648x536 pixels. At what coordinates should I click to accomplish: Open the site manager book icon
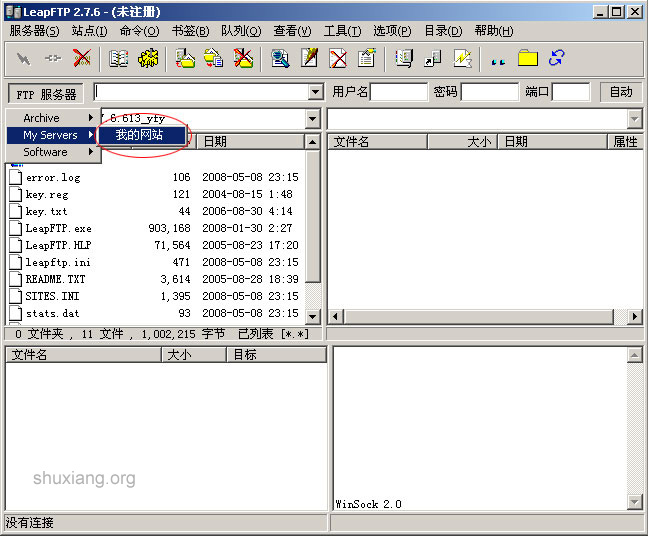(x=118, y=59)
